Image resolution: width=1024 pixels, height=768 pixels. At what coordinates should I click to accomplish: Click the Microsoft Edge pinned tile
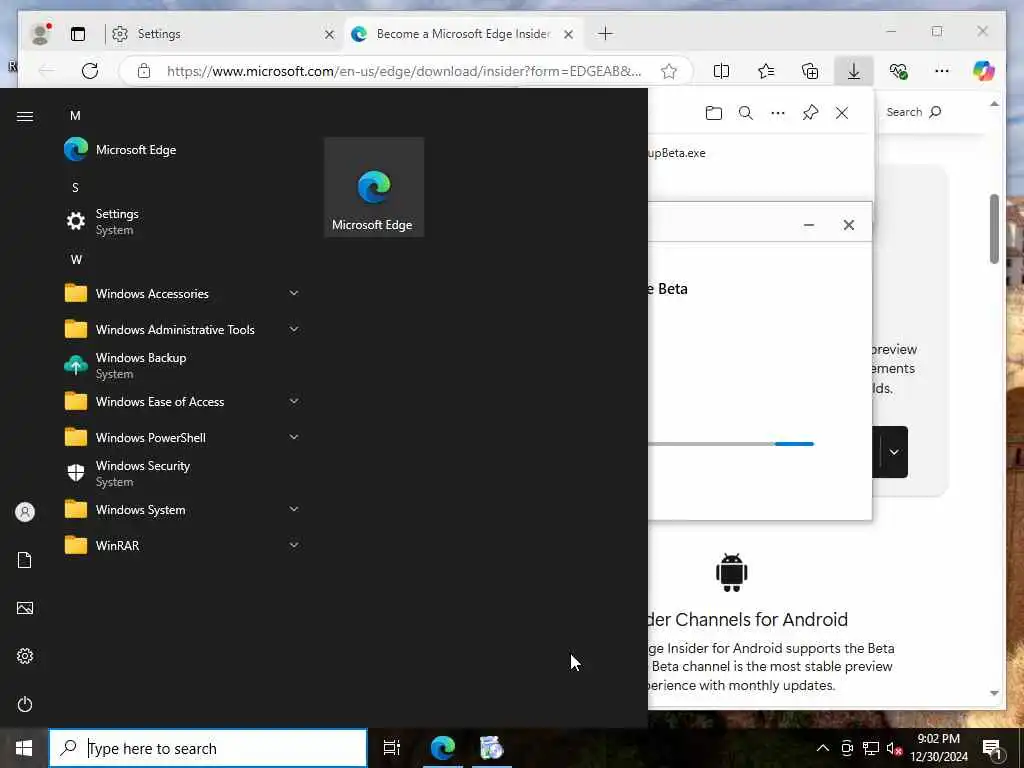(x=374, y=187)
